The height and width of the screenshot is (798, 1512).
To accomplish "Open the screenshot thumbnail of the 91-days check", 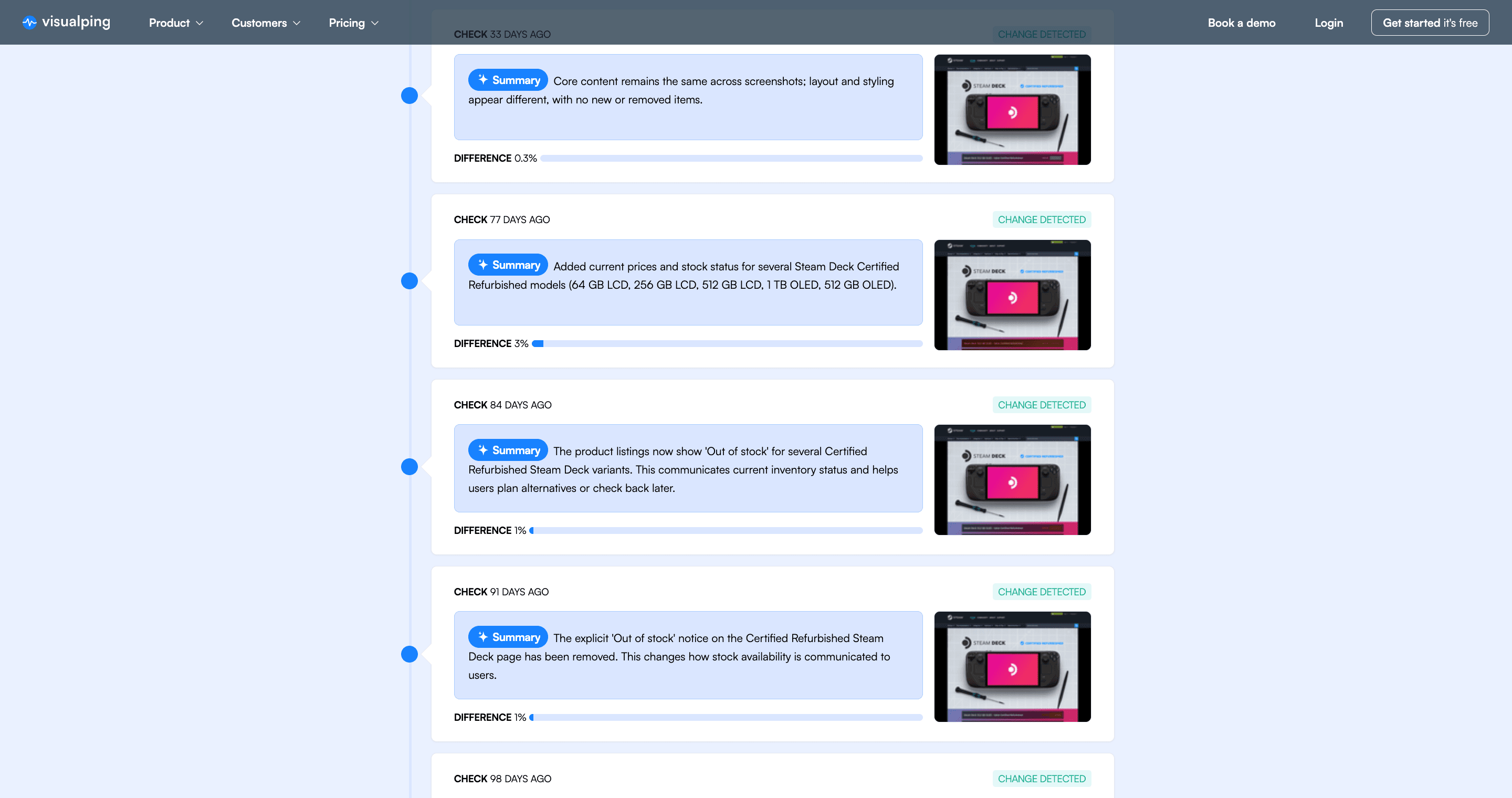I will click(1013, 667).
